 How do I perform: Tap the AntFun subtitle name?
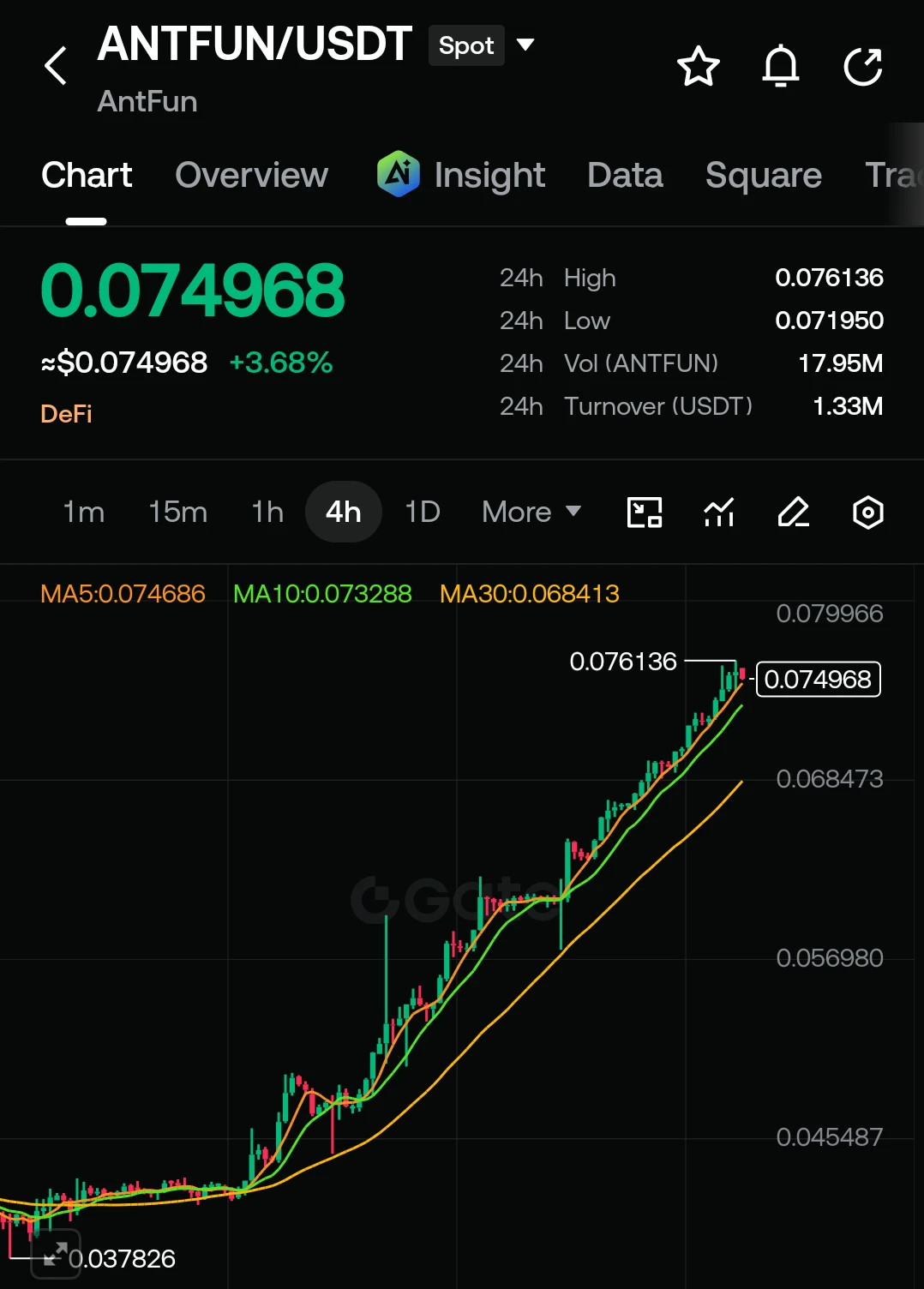point(147,101)
